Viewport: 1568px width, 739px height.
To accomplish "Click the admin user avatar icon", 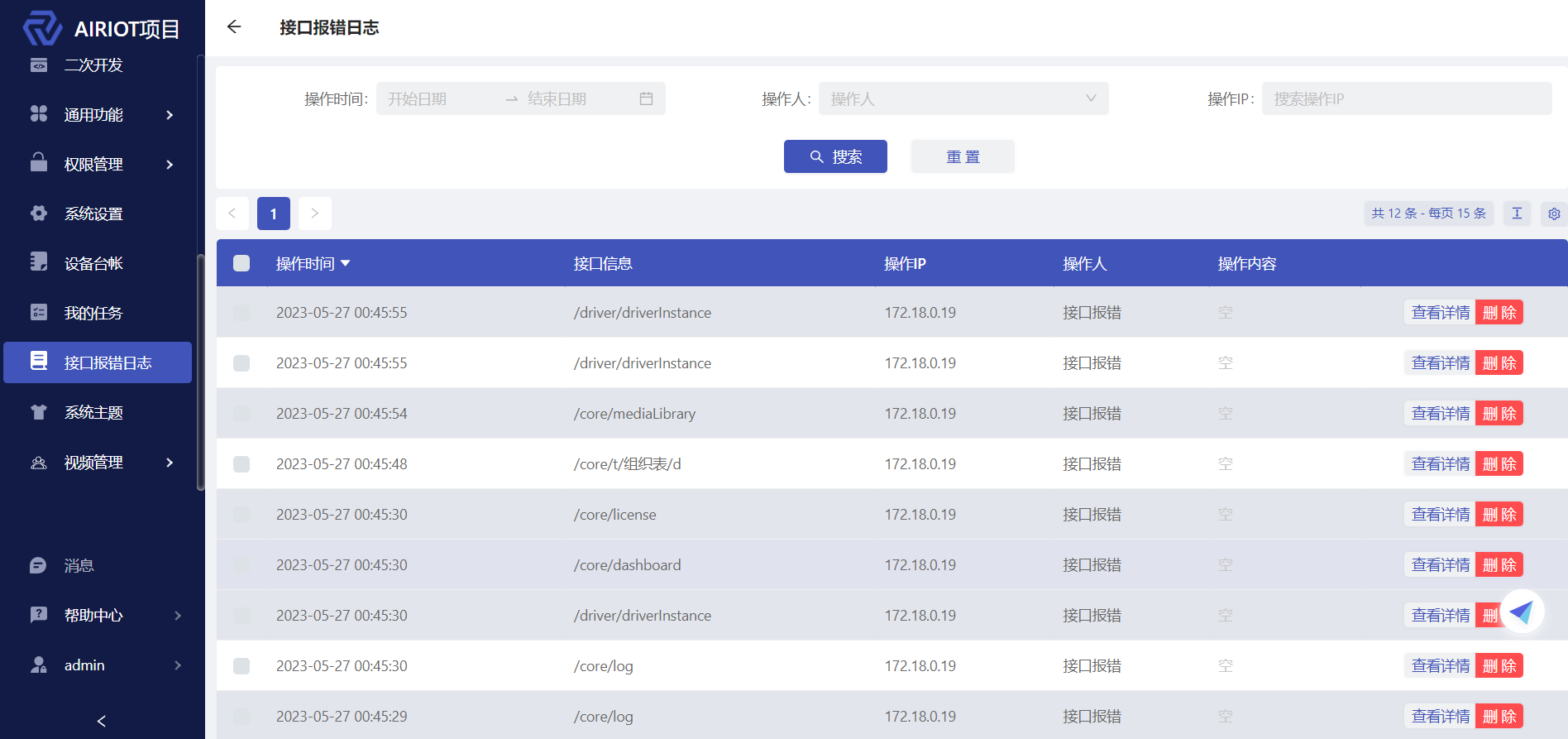I will [39, 665].
